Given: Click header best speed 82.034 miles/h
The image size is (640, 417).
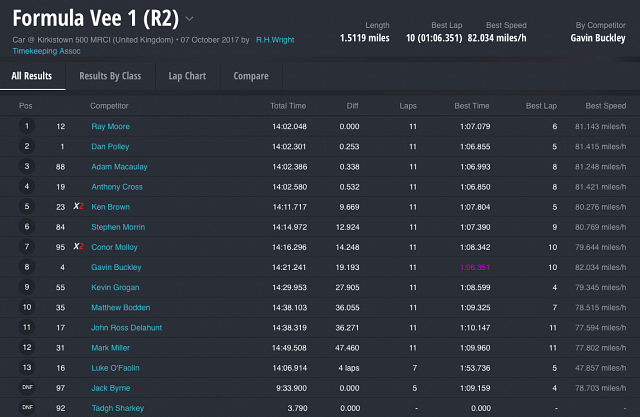Looking at the screenshot, I should [x=497, y=38].
